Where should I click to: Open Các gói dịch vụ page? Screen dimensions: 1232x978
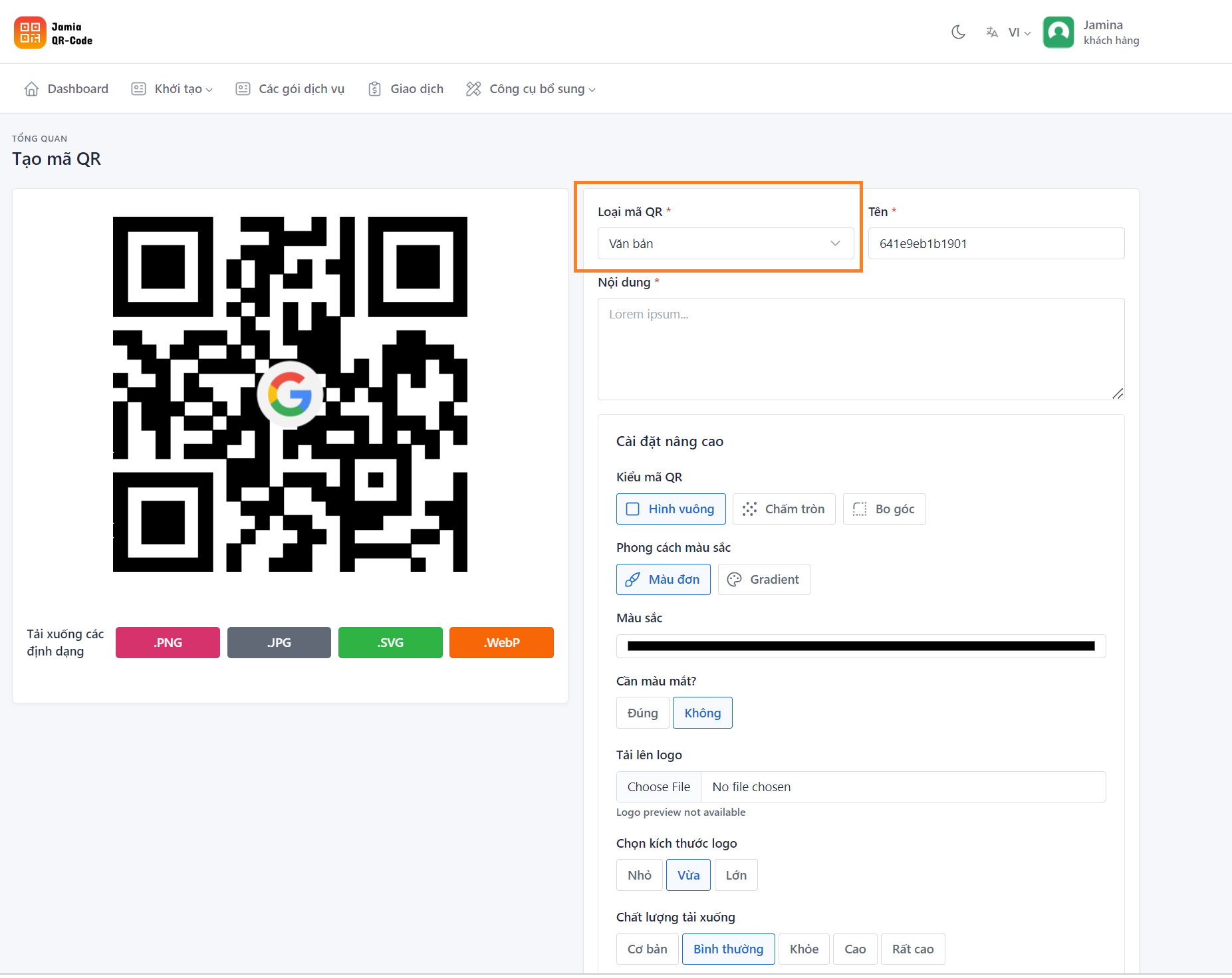click(290, 88)
